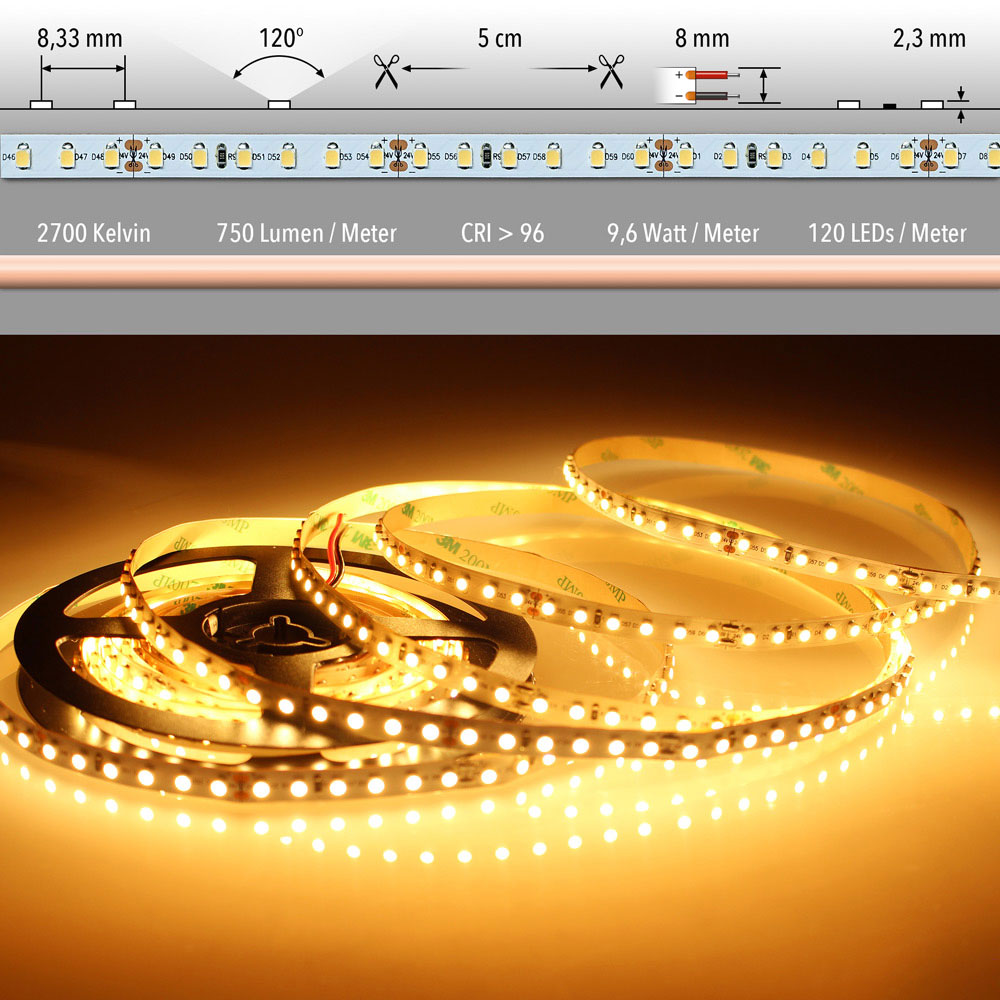
Task: Click the left scissors cut icon
Action: click(385, 72)
